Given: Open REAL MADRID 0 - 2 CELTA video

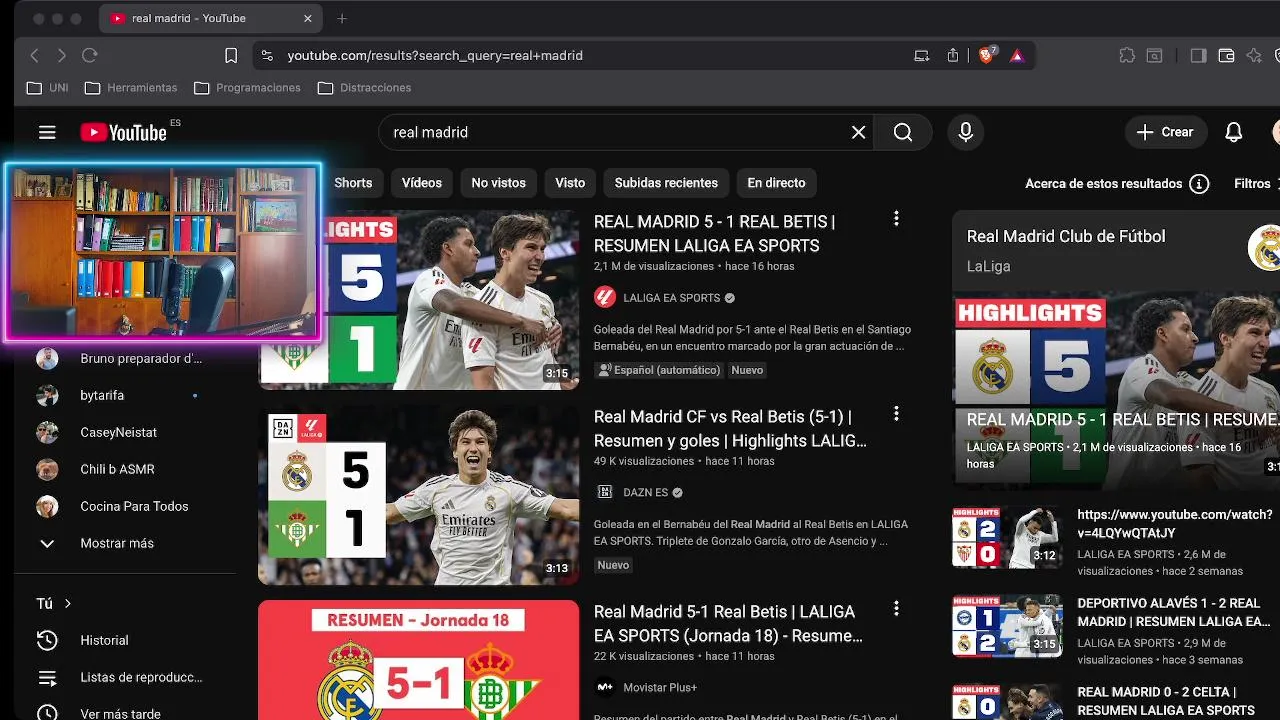Looking at the screenshot, I should pyautogui.click(x=1166, y=701).
